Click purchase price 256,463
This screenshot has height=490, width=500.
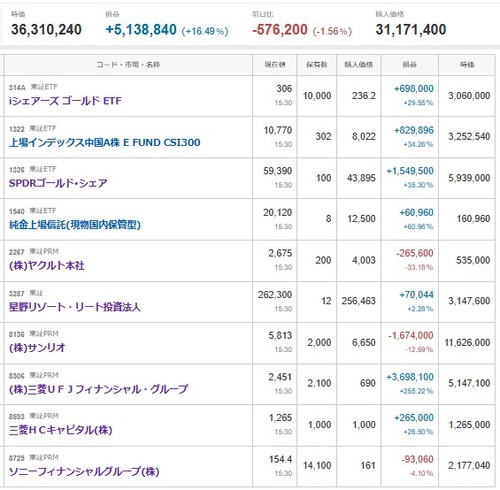click(358, 301)
